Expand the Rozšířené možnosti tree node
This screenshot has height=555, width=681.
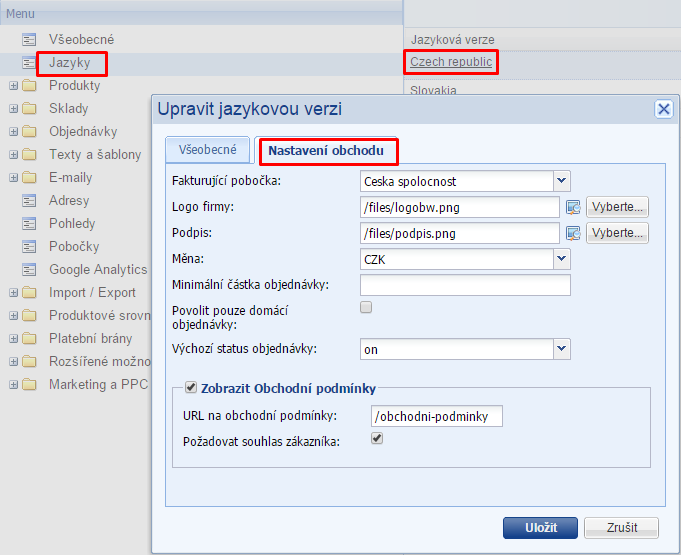point(13,362)
